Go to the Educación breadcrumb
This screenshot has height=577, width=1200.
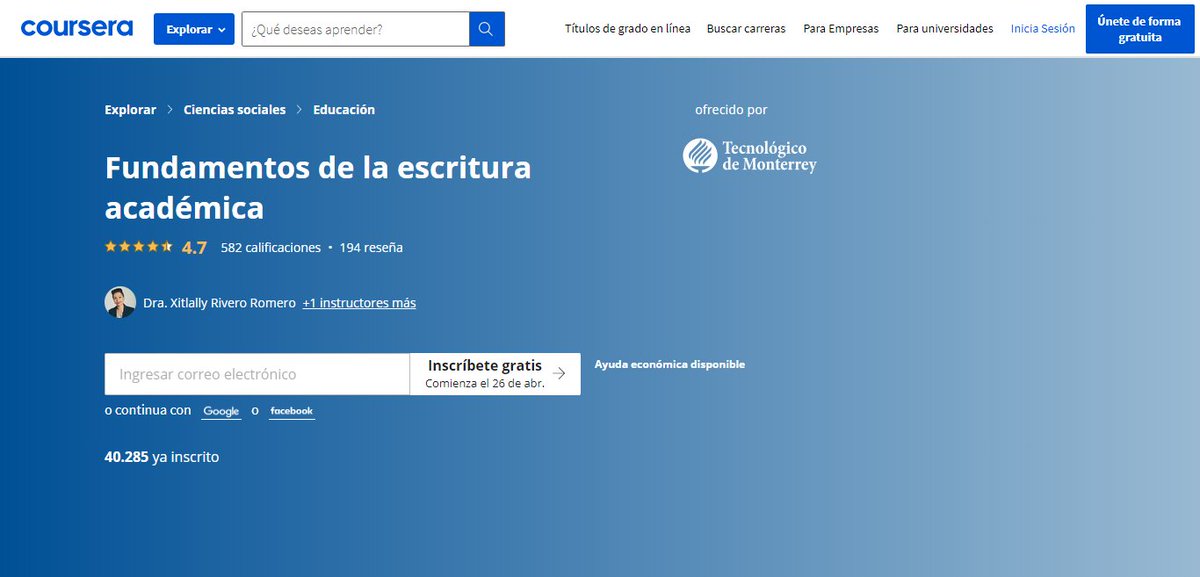click(x=344, y=110)
